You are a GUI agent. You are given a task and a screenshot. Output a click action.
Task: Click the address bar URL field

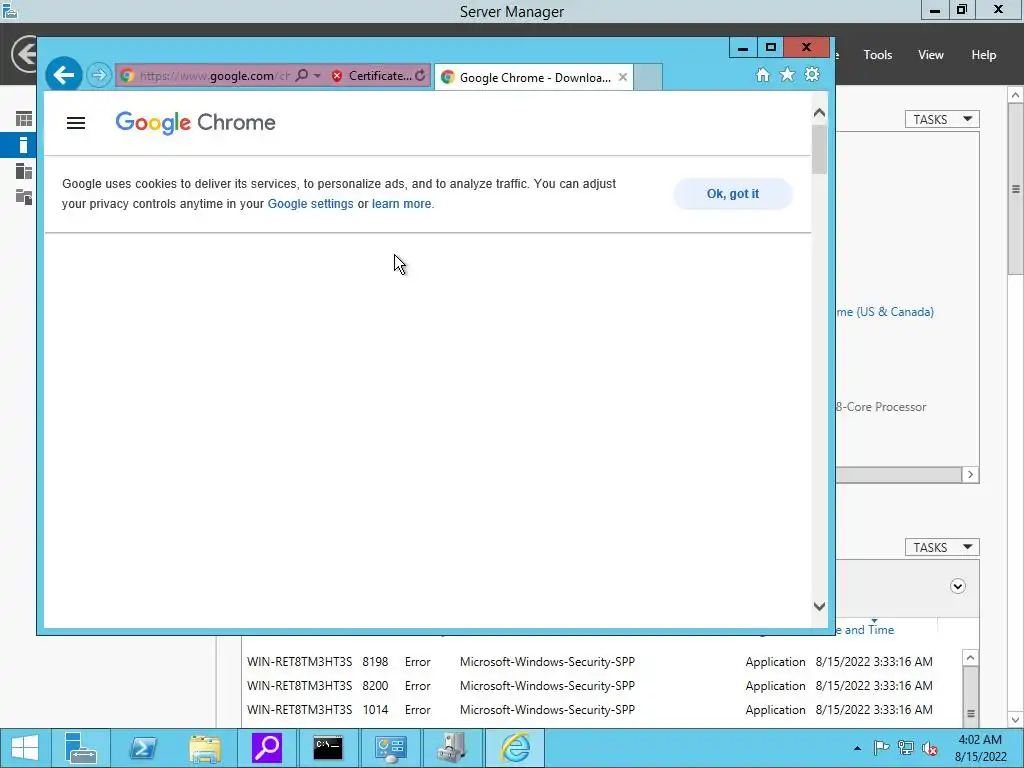pos(214,76)
